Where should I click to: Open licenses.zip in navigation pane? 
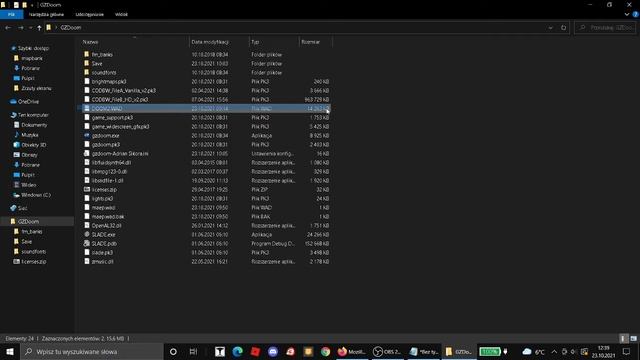(x=33, y=262)
